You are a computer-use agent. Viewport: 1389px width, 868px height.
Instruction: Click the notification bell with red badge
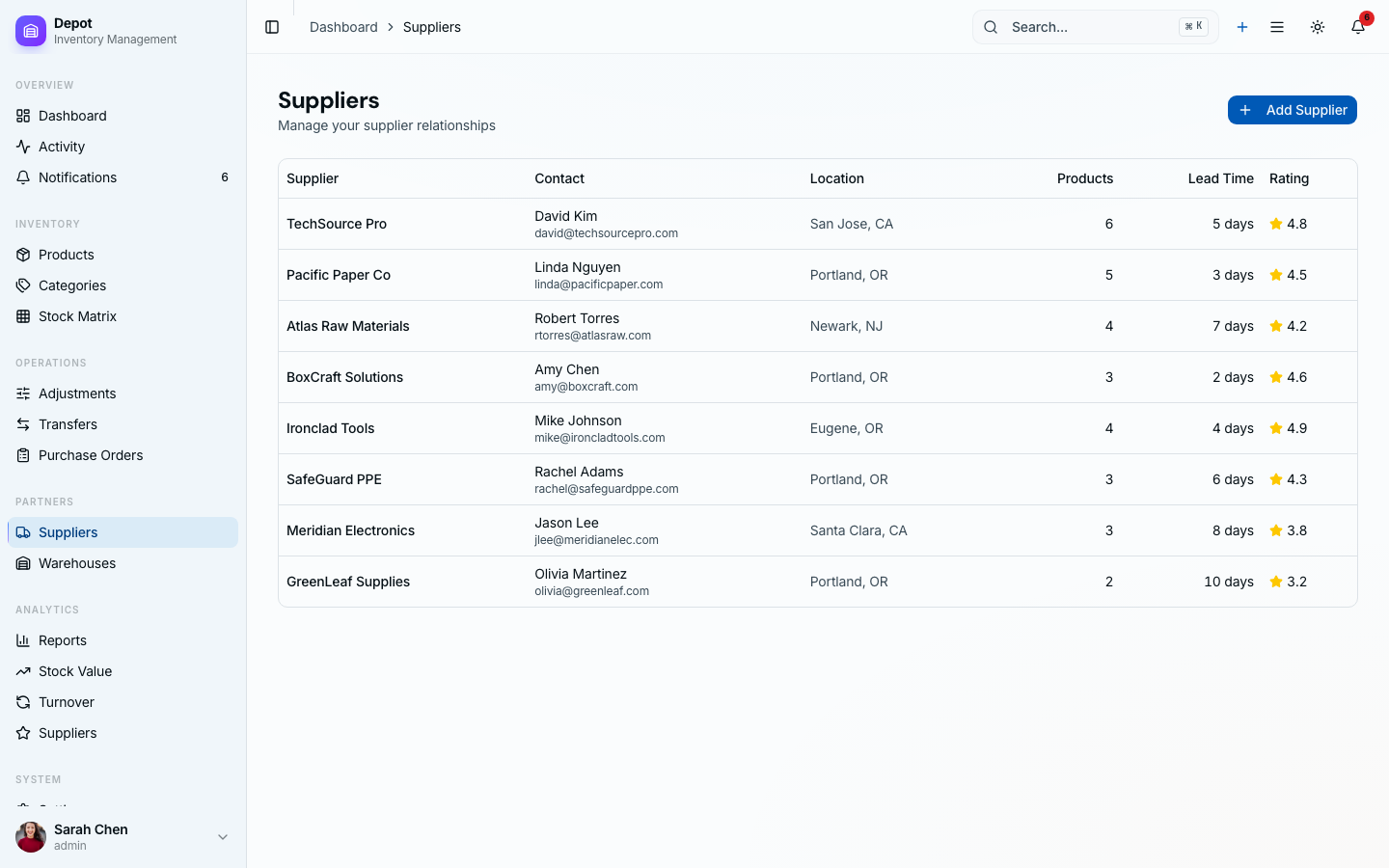click(x=1358, y=27)
